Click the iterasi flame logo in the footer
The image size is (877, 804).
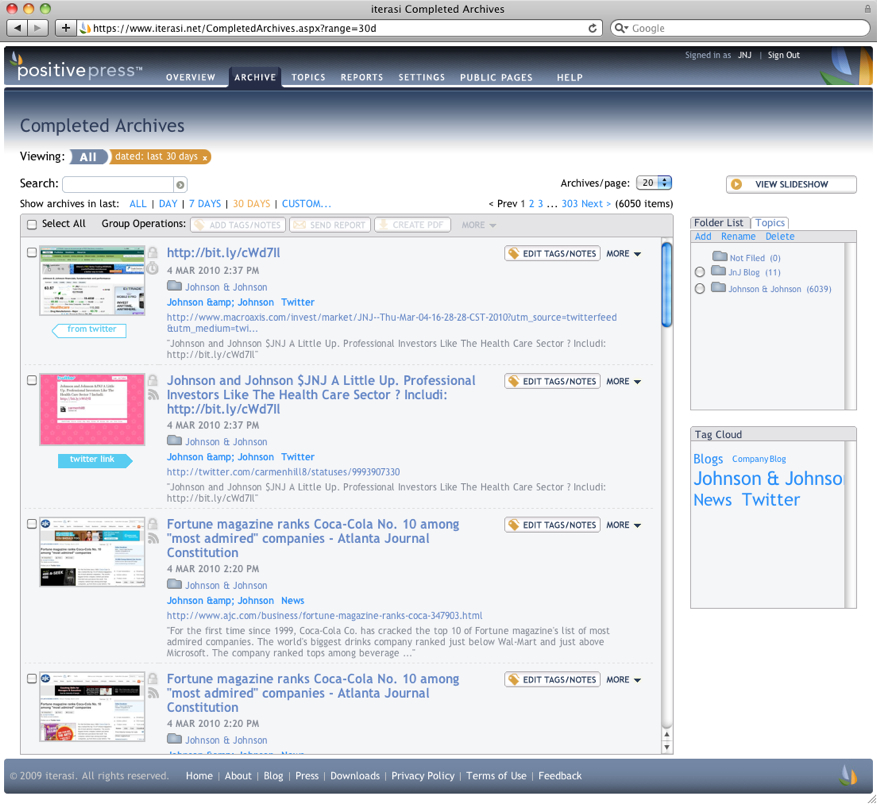pyautogui.click(x=848, y=775)
